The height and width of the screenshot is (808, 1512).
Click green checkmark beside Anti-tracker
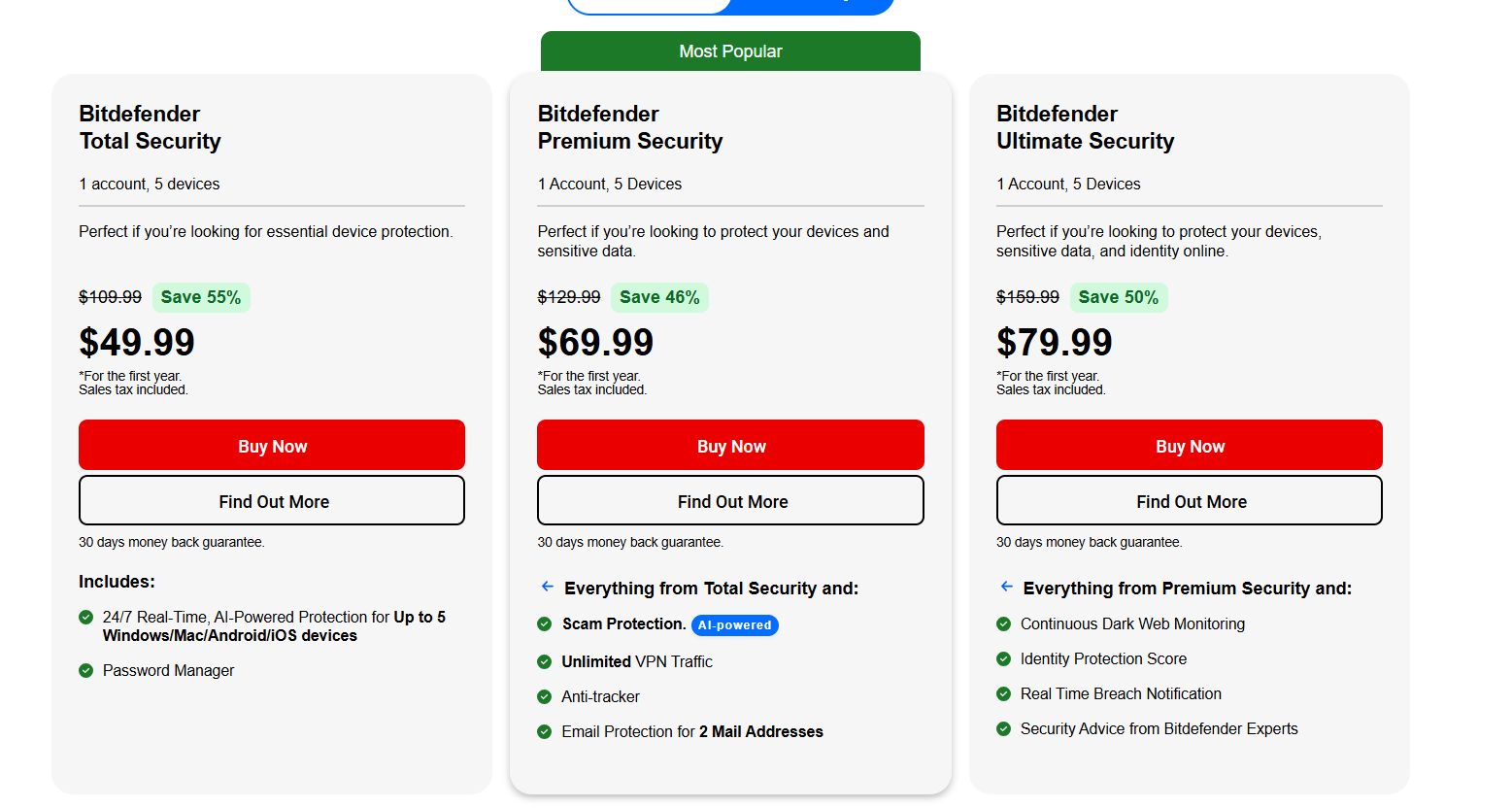click(x=545, y=697)
